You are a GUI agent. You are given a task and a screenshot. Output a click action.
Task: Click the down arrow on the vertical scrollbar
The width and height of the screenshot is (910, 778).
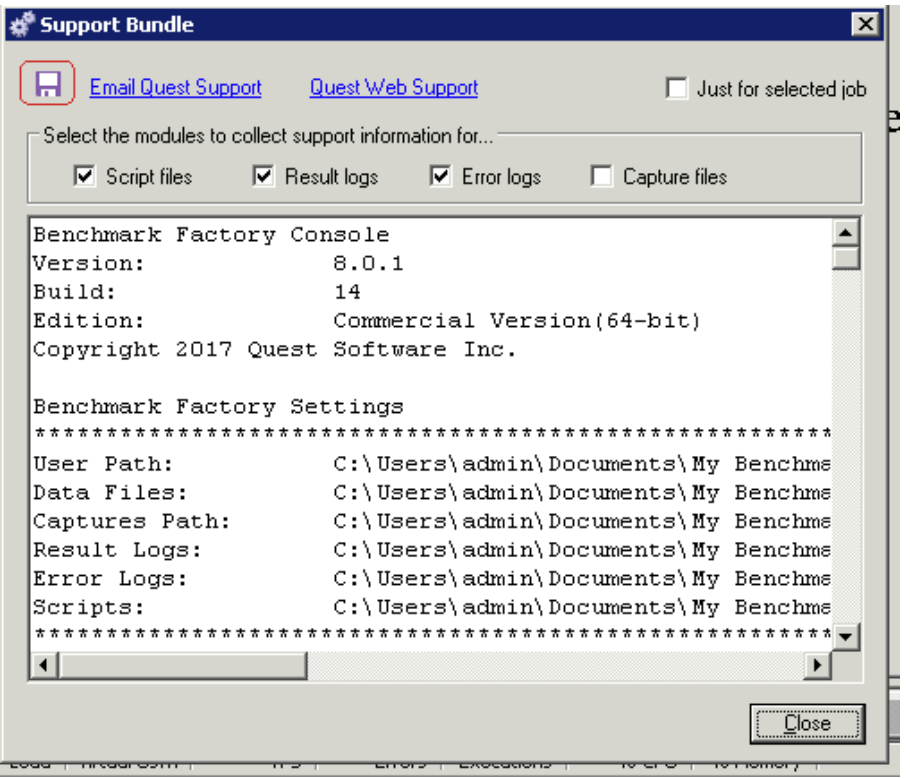(845, 636)
